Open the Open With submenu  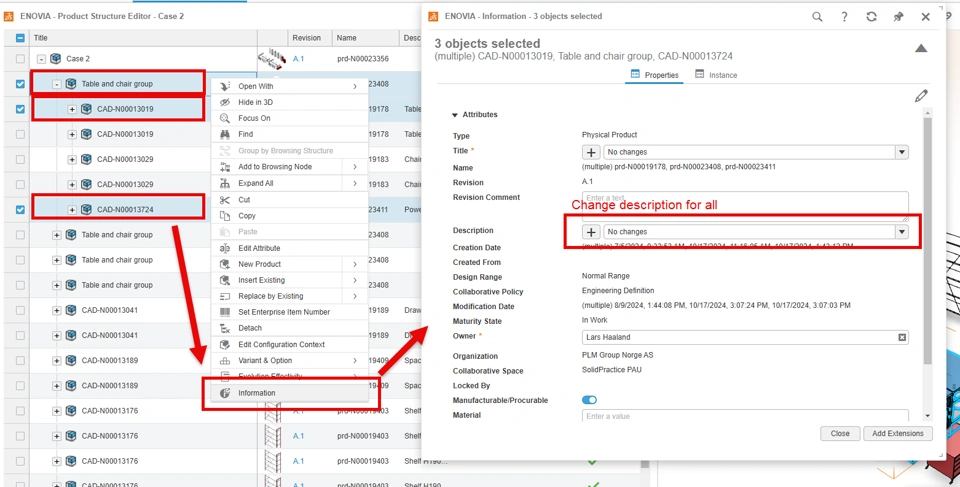coord(290,86)
